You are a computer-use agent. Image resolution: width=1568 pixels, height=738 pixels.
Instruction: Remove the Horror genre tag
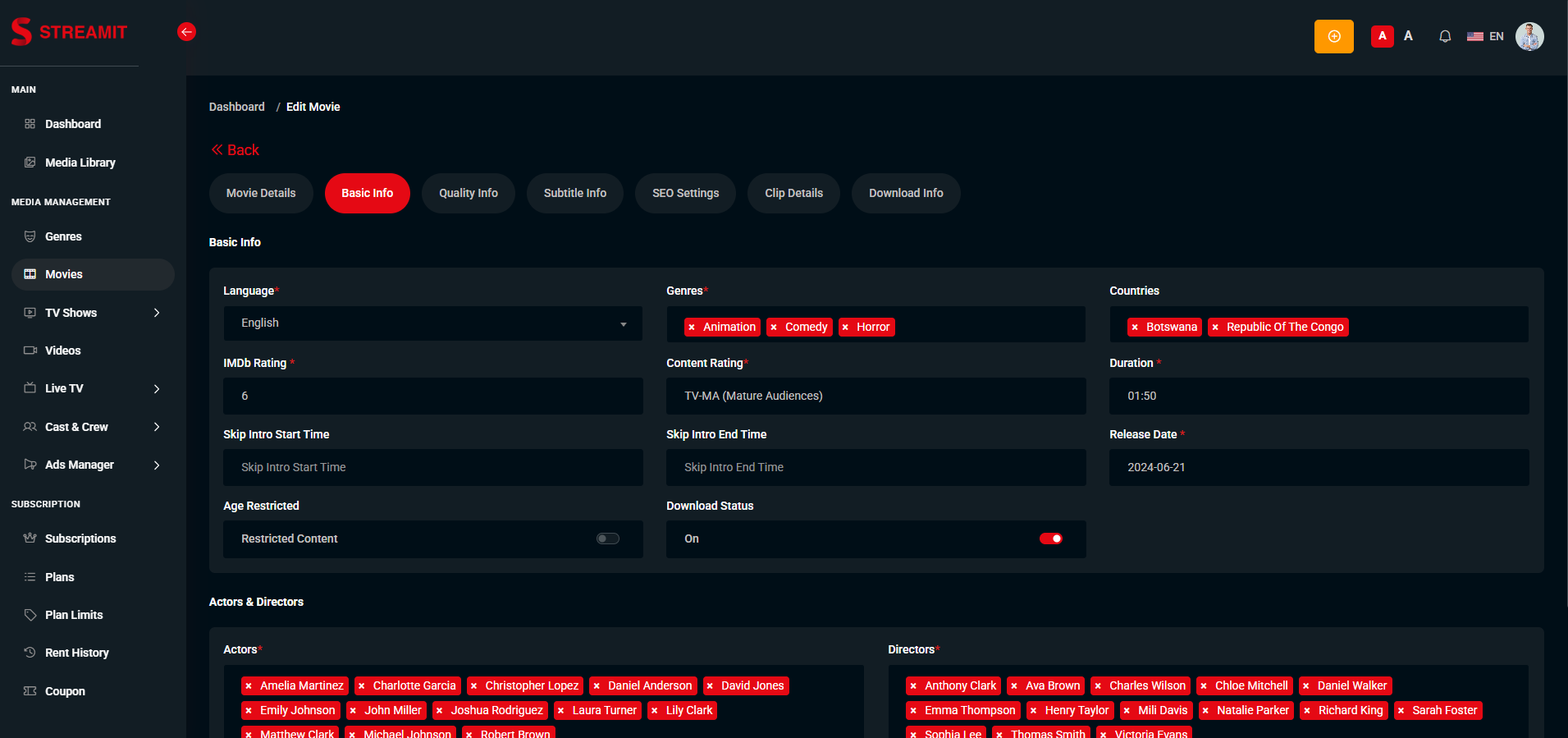[x=845, y=328]
